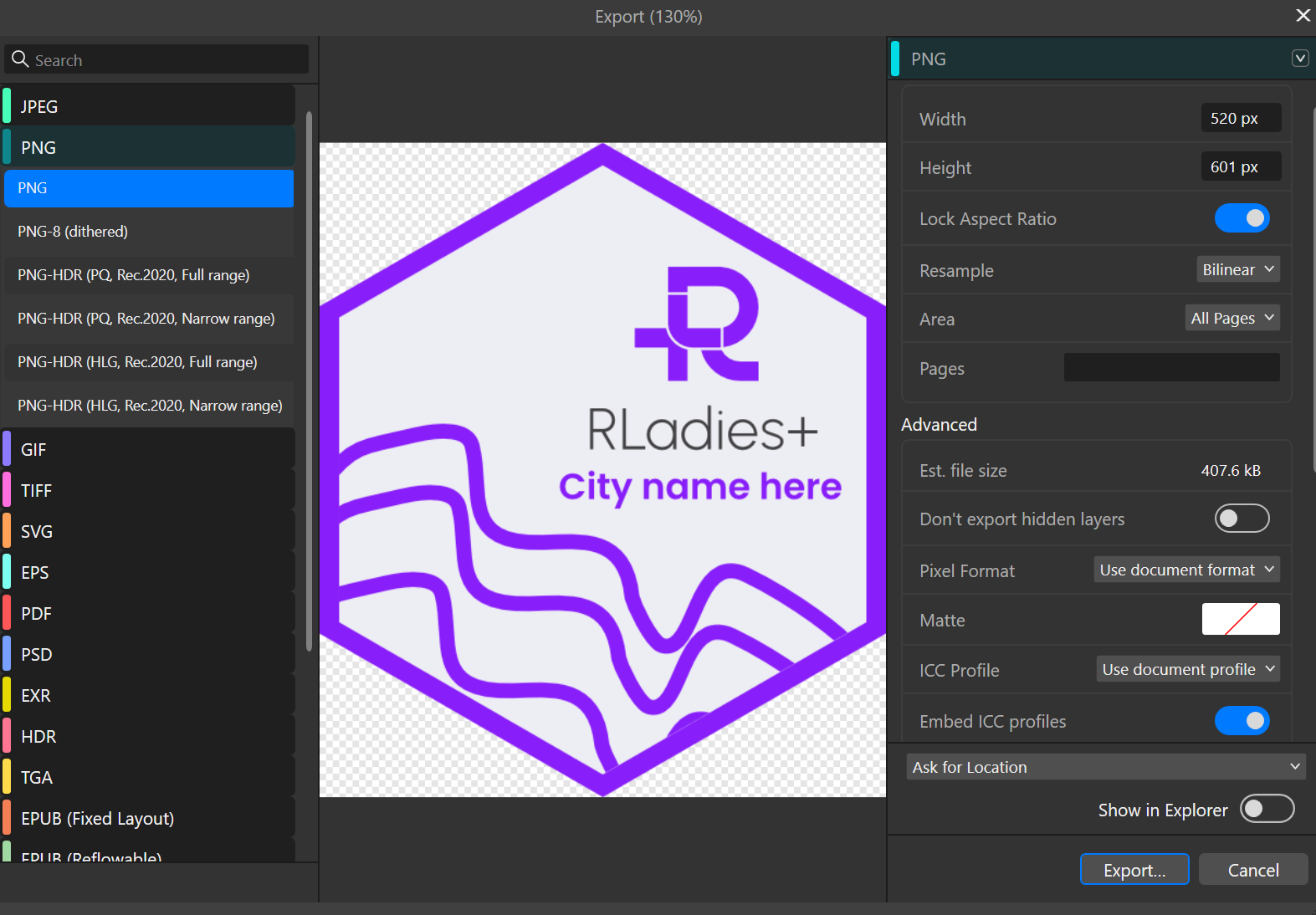Click the Advanced section heading

click(939, 424)
